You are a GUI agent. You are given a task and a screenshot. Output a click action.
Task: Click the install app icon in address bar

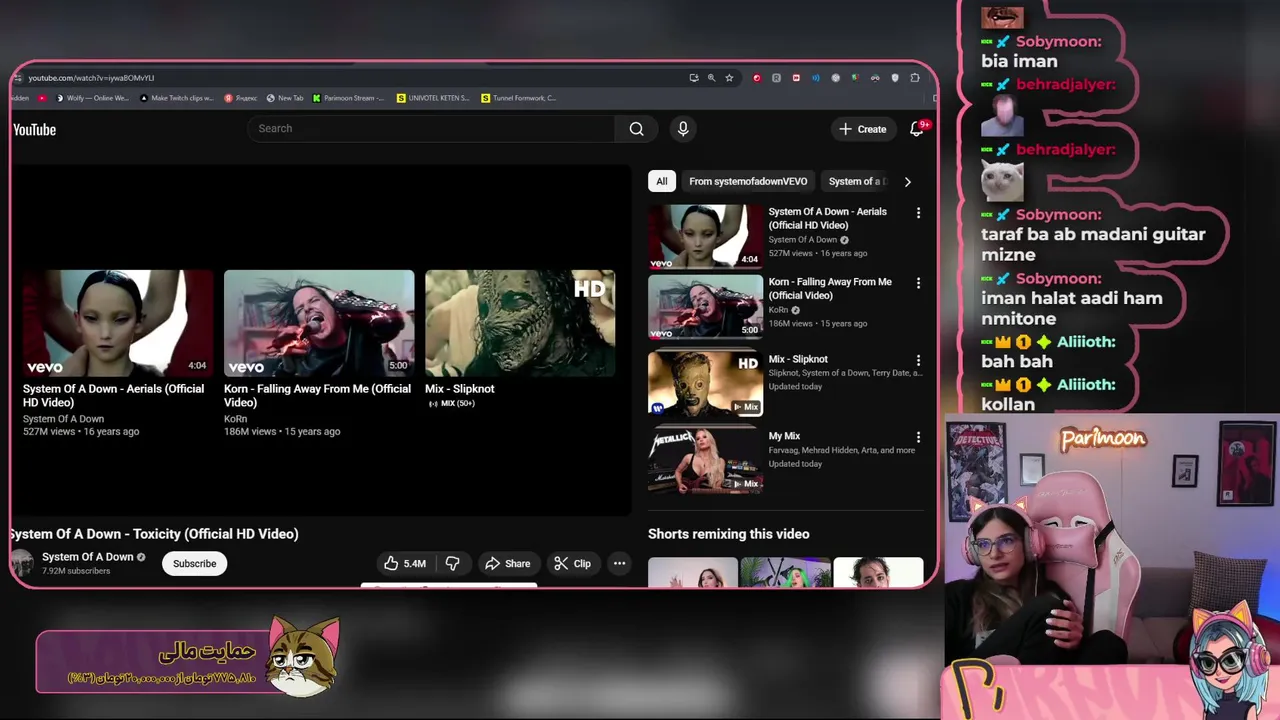point(693,78)
